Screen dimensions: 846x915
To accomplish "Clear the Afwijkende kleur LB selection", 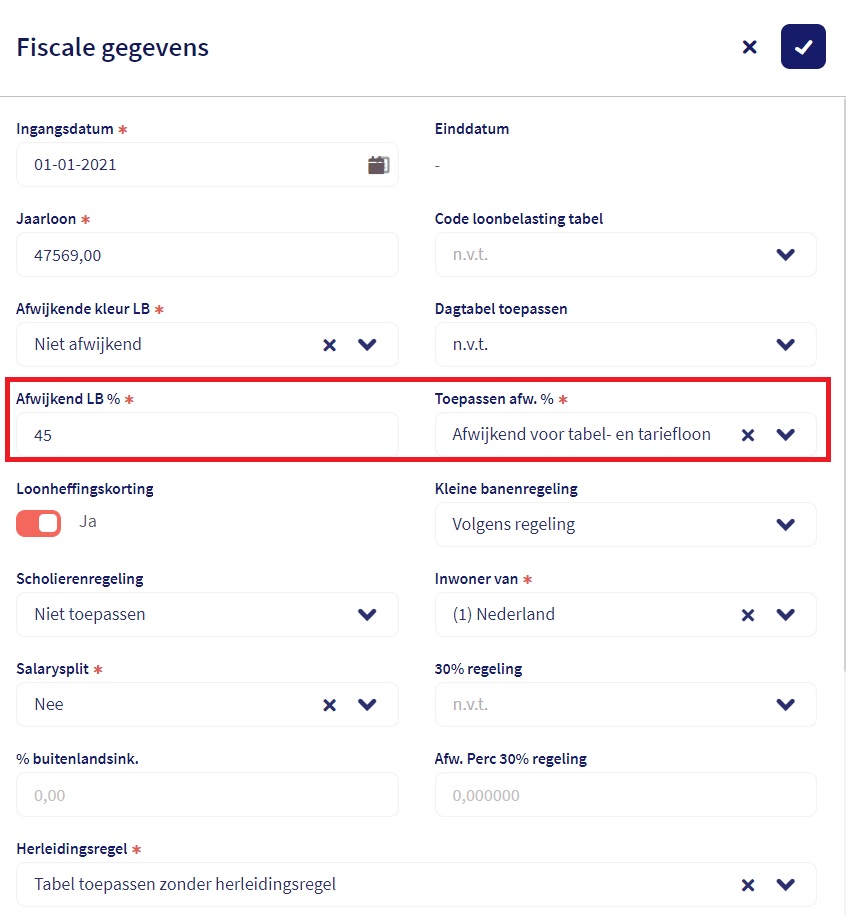I will 330,345.
